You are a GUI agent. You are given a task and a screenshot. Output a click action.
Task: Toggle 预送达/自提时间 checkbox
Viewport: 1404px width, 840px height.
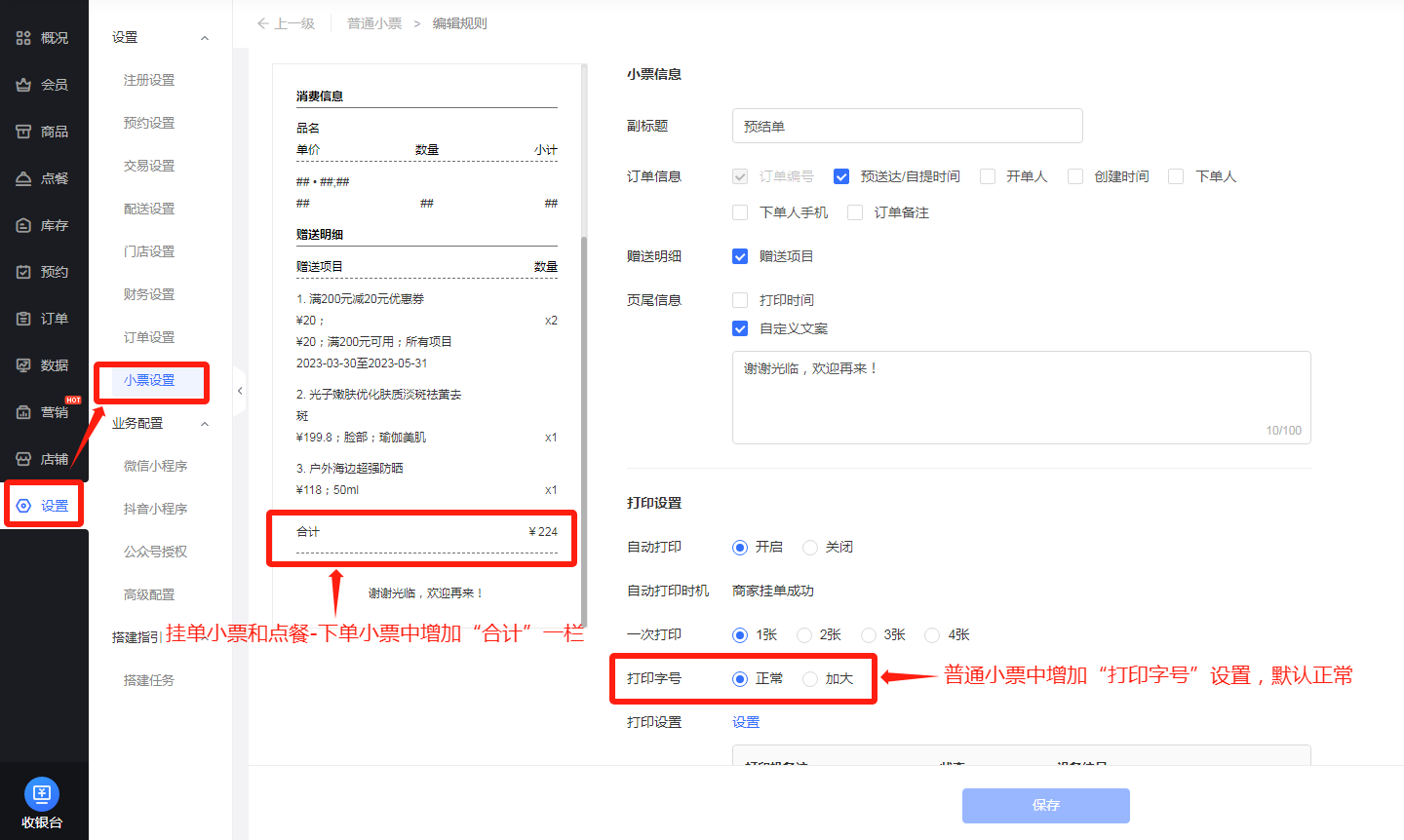(x=841, y=176)
